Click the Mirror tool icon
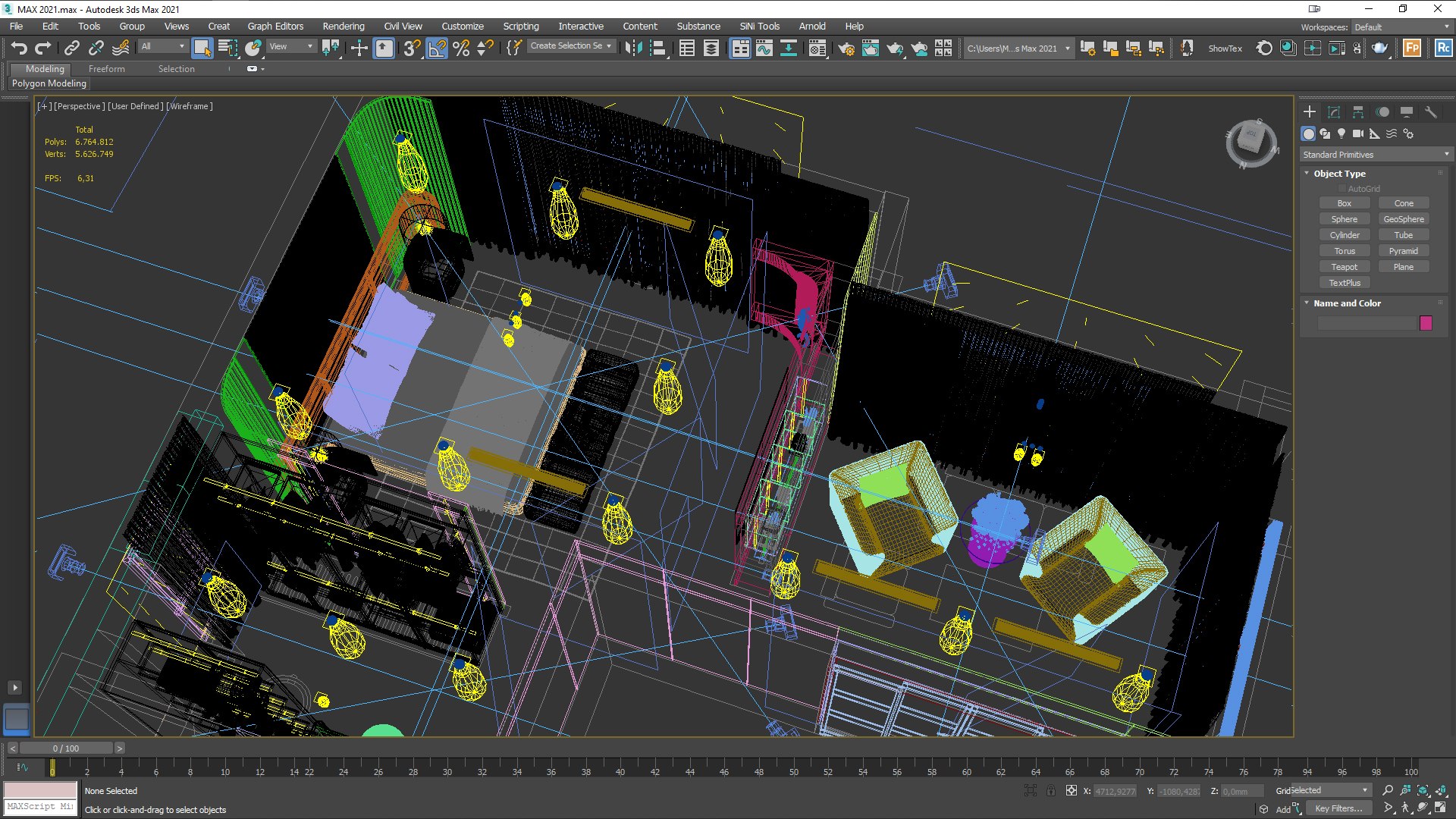Screen dimensions: 1456x819 (633, 49)
